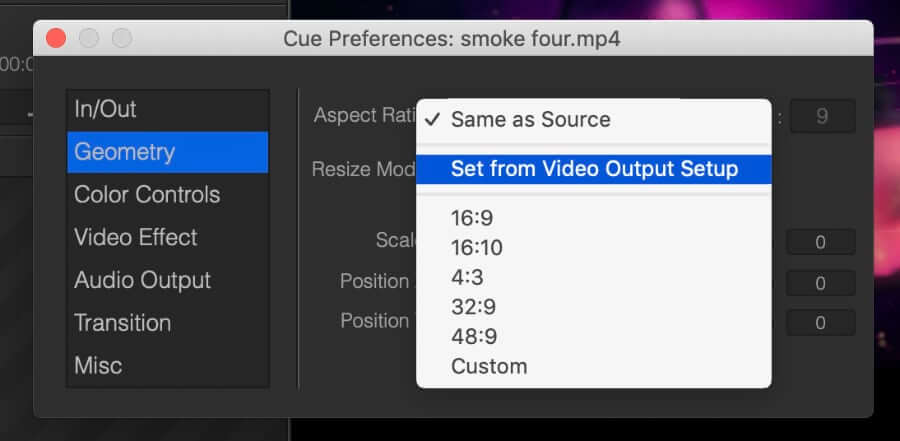Click the grey minimize window button

click(89, 38)
